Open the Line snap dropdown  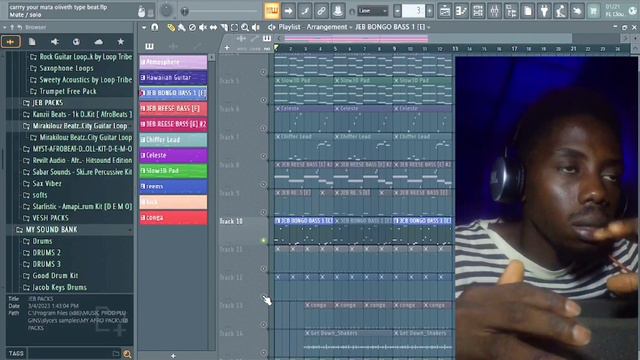click(x=372, y=11)
